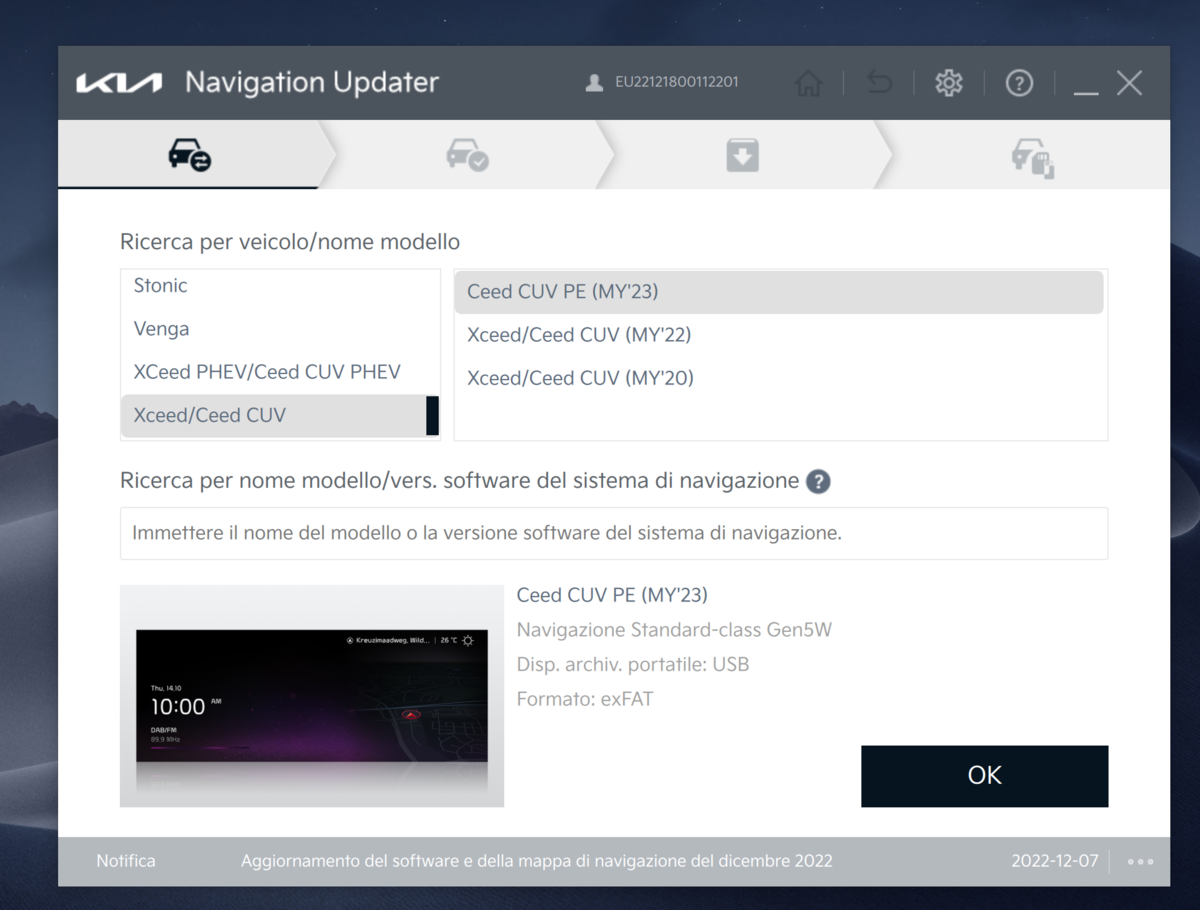Click Notifica in the status bar

126,861
